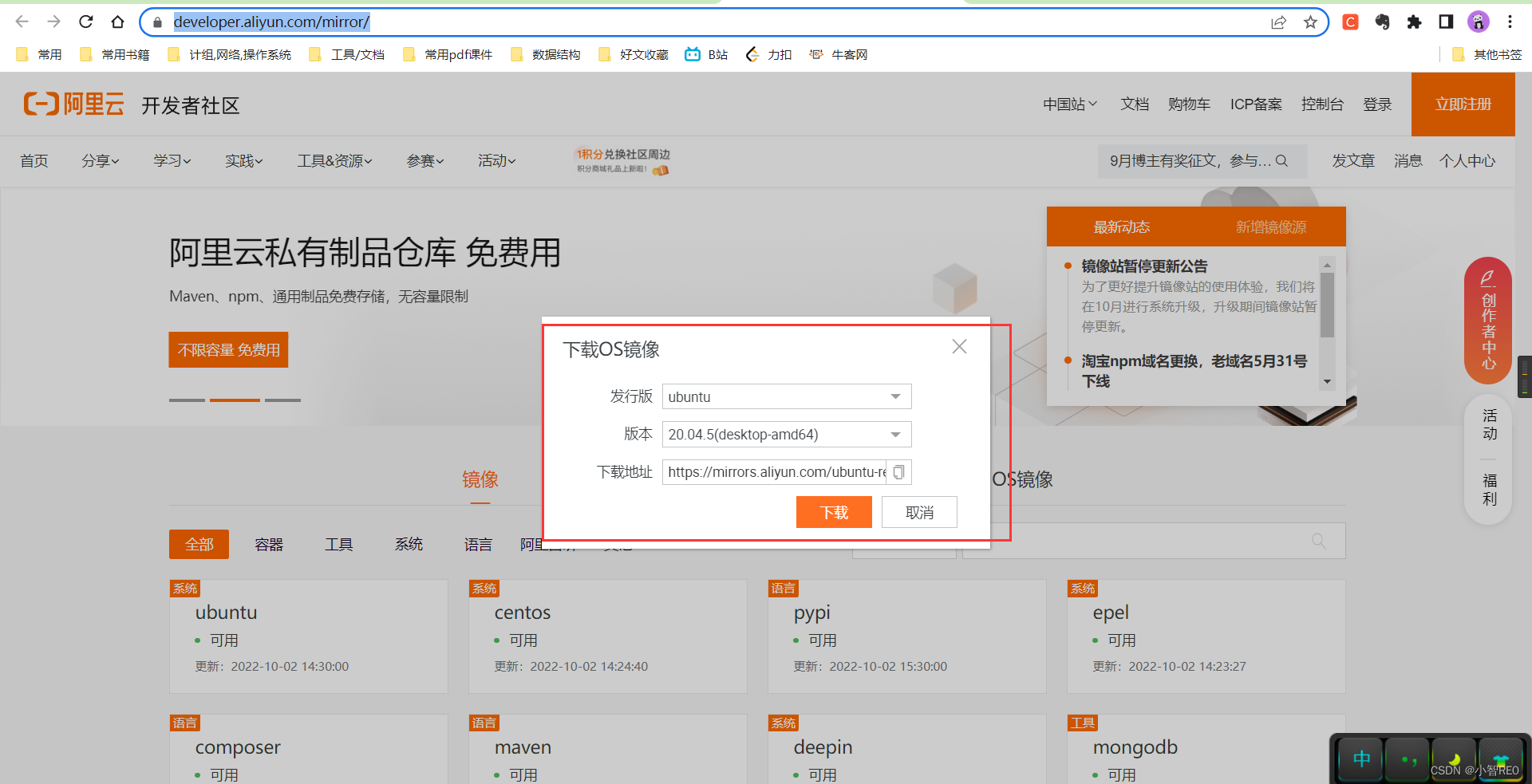Open the extensions puzzle icon
Screen dimensions: 1532x784
pyautogui.click(x=1414, y=22)
